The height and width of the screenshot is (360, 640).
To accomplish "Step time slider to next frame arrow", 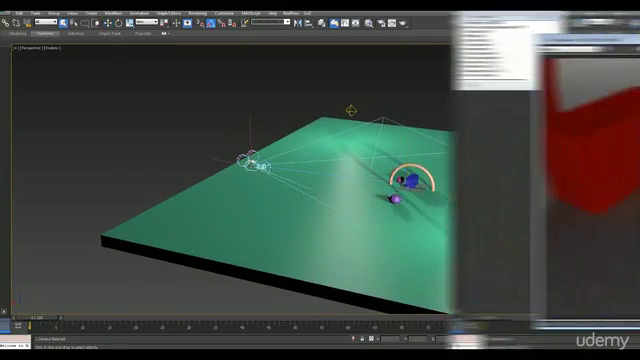I will point(60,318).
